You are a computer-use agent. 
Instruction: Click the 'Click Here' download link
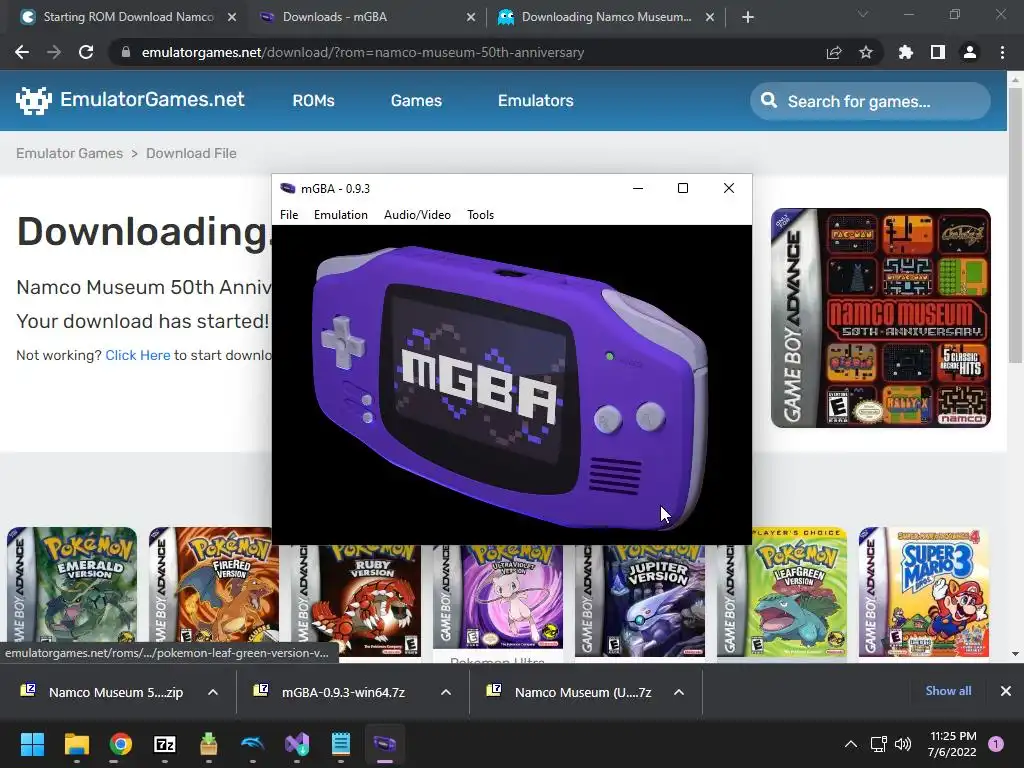[x=138, y=355]
